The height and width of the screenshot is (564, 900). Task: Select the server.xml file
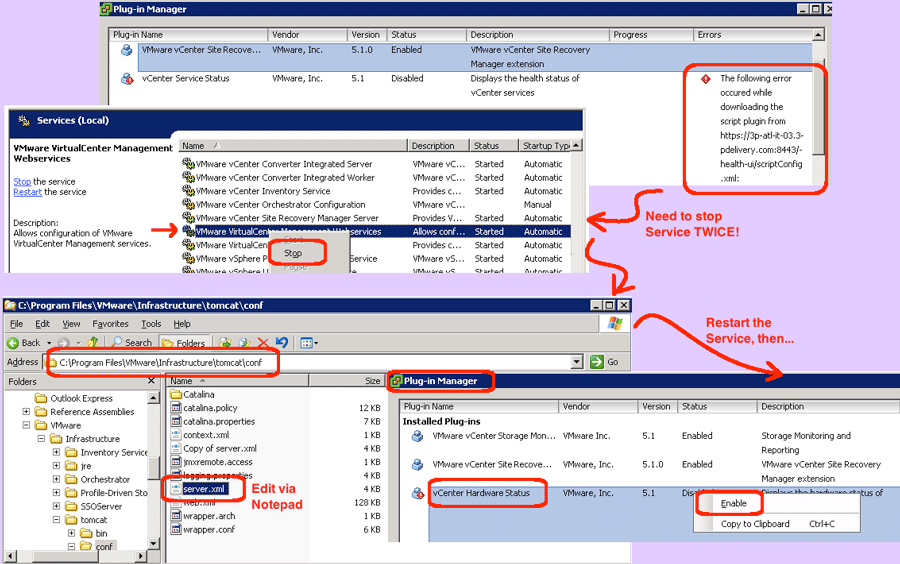point(204,489)
